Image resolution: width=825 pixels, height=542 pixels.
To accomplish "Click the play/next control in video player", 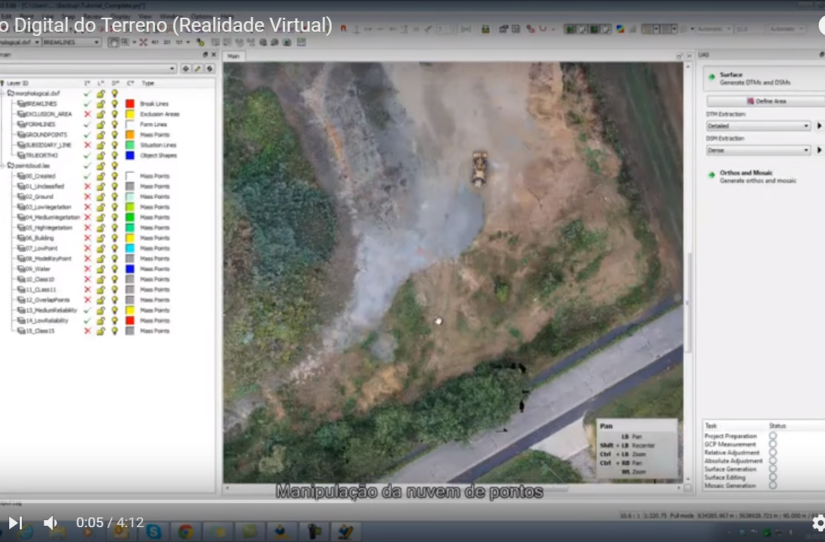I will [15, 523].
